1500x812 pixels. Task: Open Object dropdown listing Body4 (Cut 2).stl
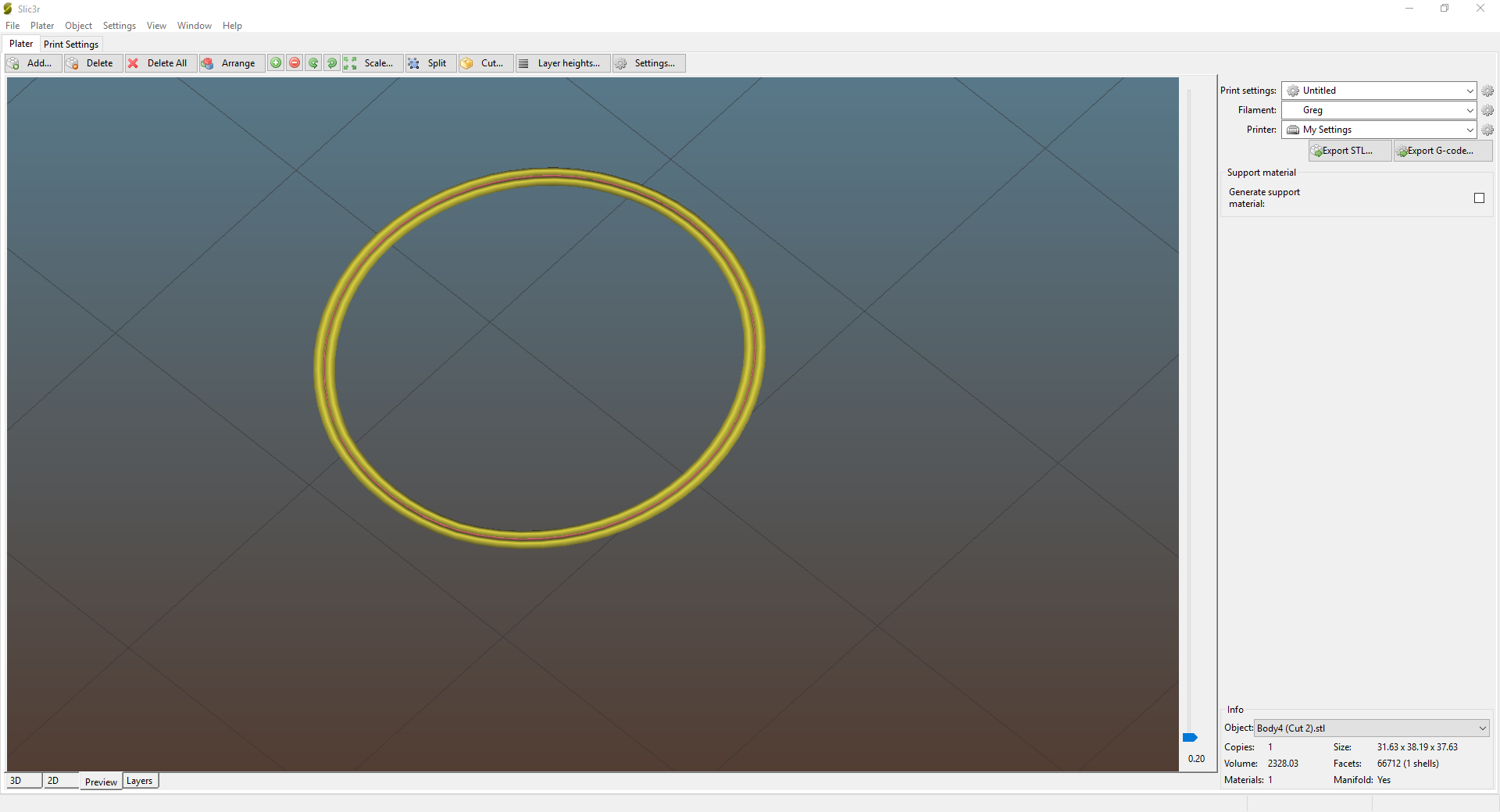coord(1371,728)
